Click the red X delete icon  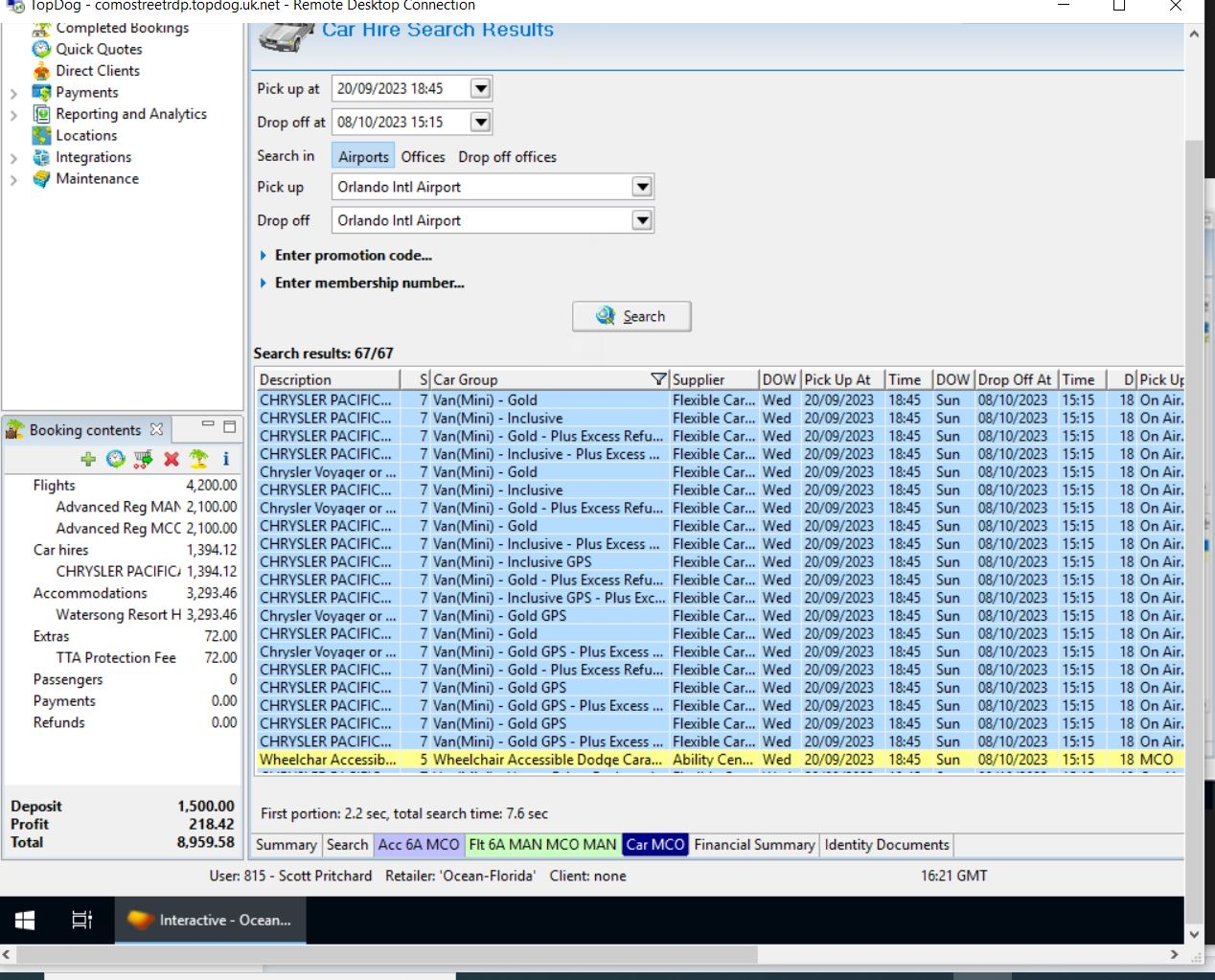172,459
